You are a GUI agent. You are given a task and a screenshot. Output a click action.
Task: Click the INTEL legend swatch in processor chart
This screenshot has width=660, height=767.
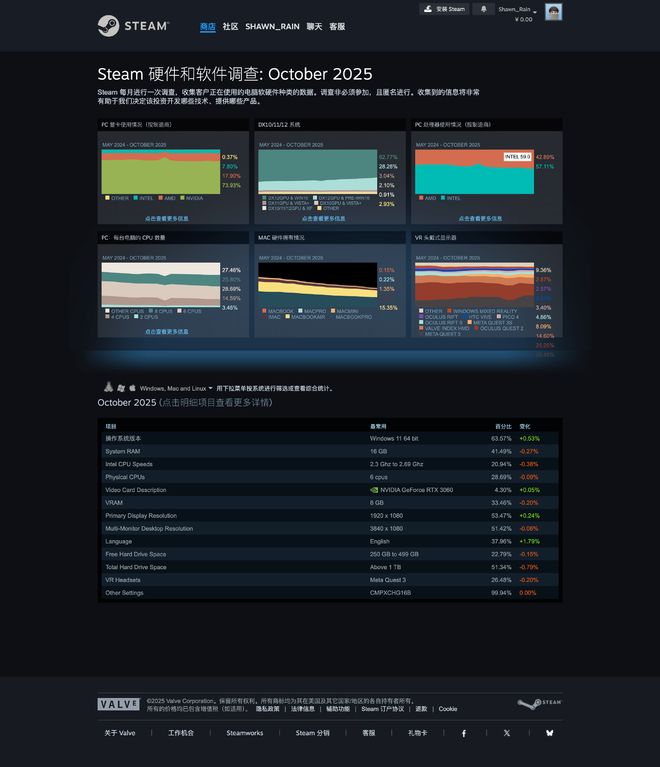[443, 198]
